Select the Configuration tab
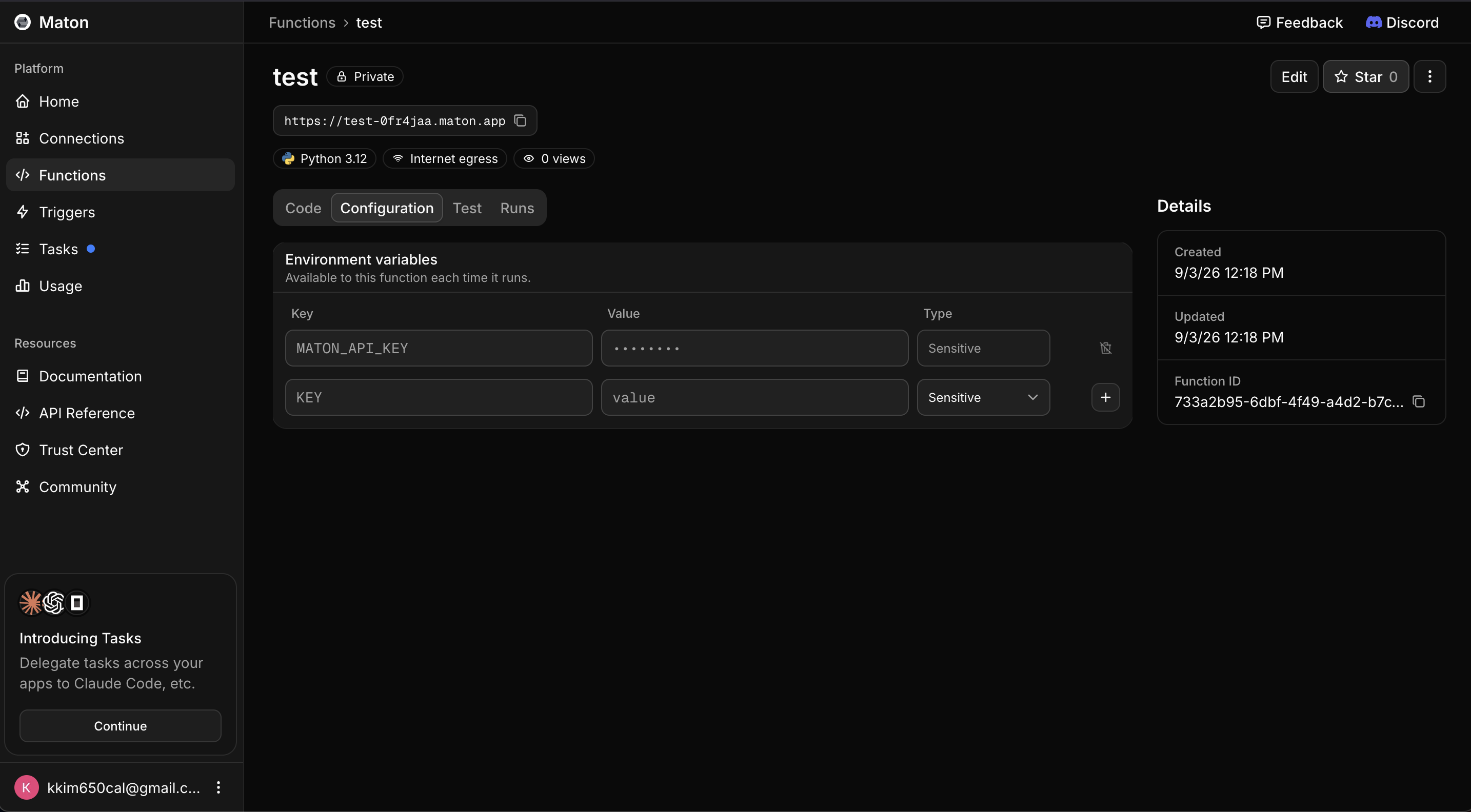Screen dimensions: 1471x812 [x=387, y=208]
